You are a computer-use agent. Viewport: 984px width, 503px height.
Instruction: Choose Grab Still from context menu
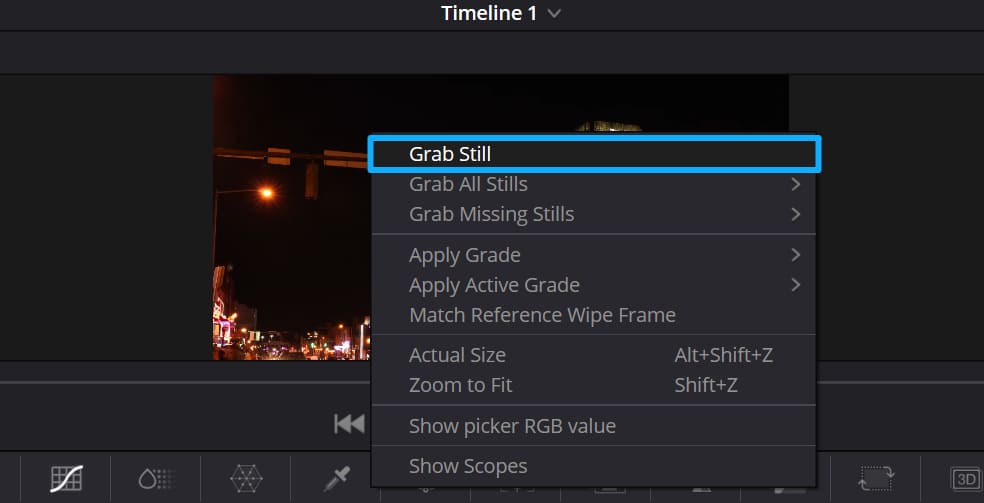594,154
